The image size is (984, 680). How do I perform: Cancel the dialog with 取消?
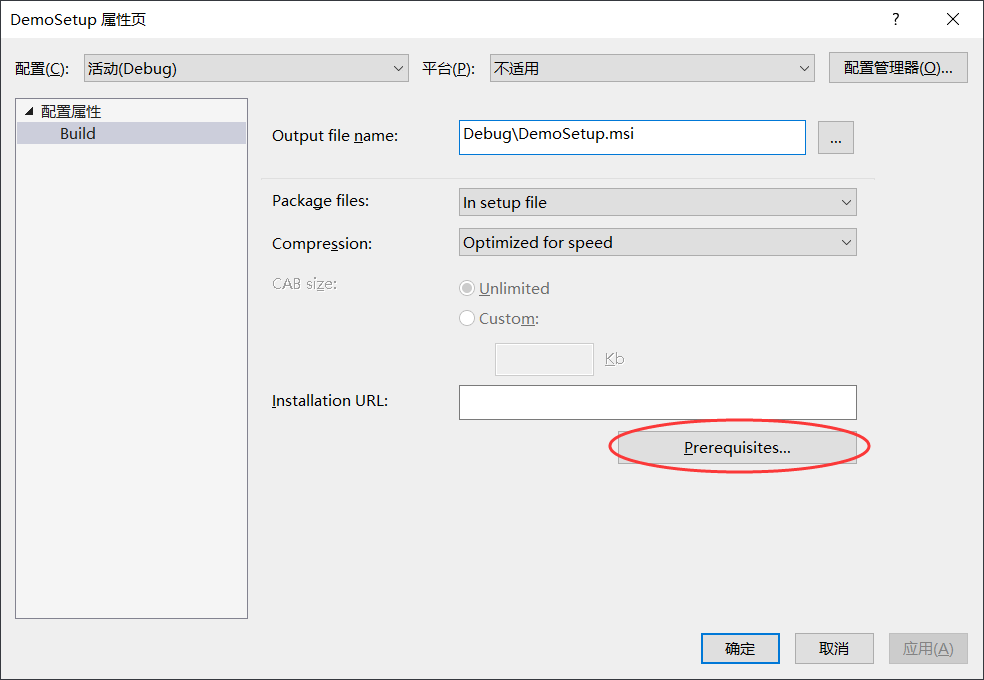click(x=834, y=648)
